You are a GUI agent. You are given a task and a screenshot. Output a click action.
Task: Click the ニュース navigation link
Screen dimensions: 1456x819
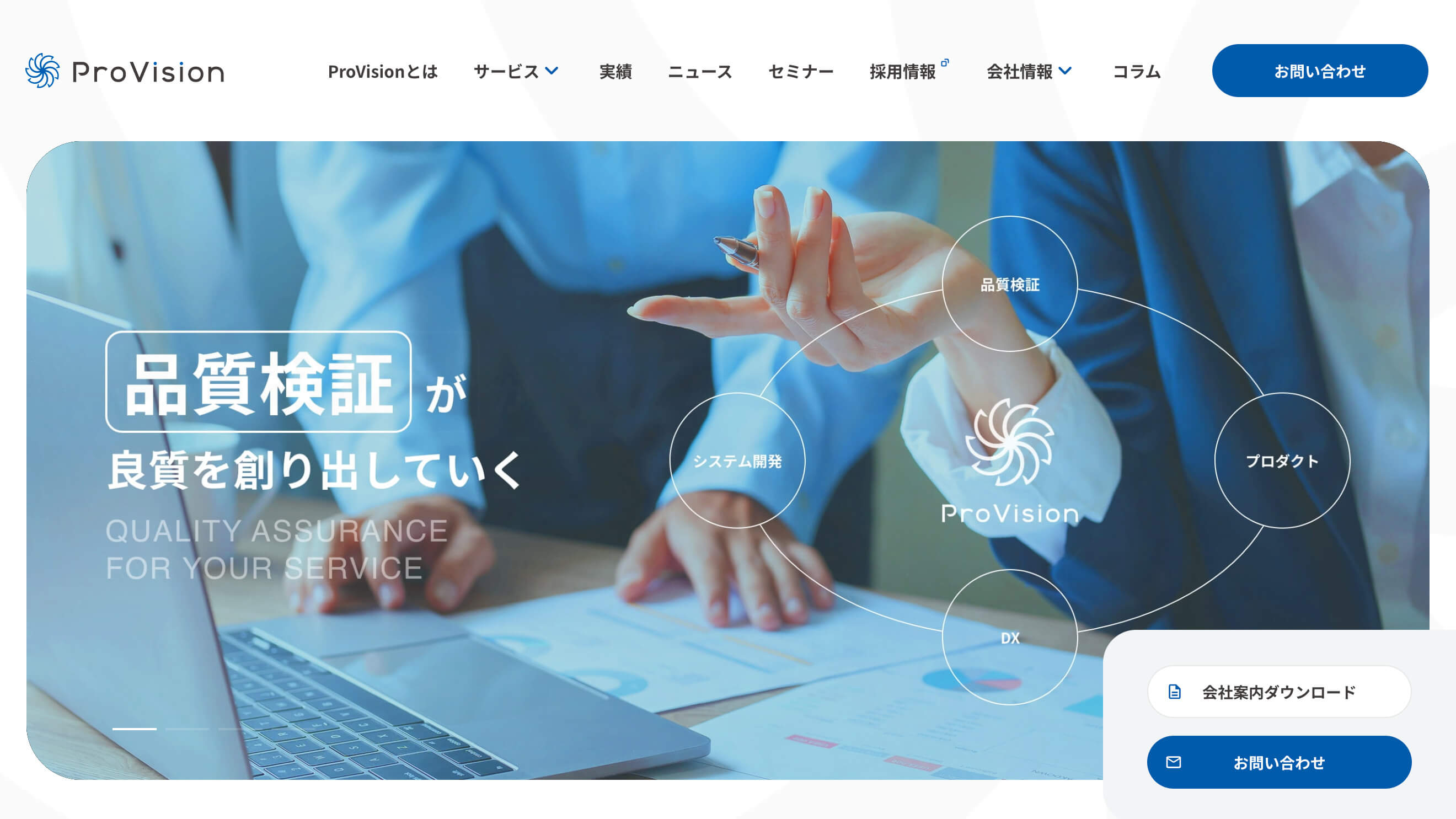[701, 71]
